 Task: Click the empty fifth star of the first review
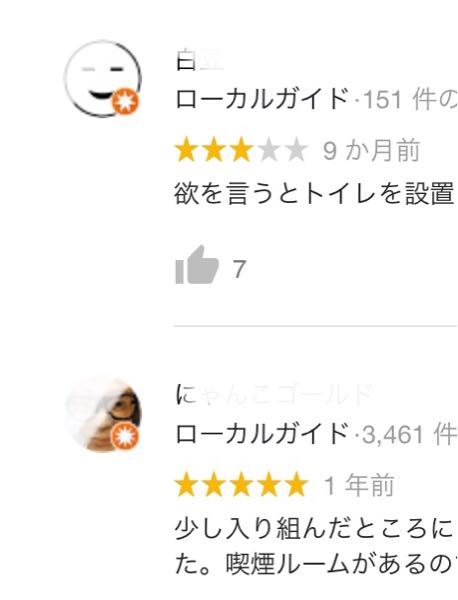pyautogui.click(x=296, y=150)
